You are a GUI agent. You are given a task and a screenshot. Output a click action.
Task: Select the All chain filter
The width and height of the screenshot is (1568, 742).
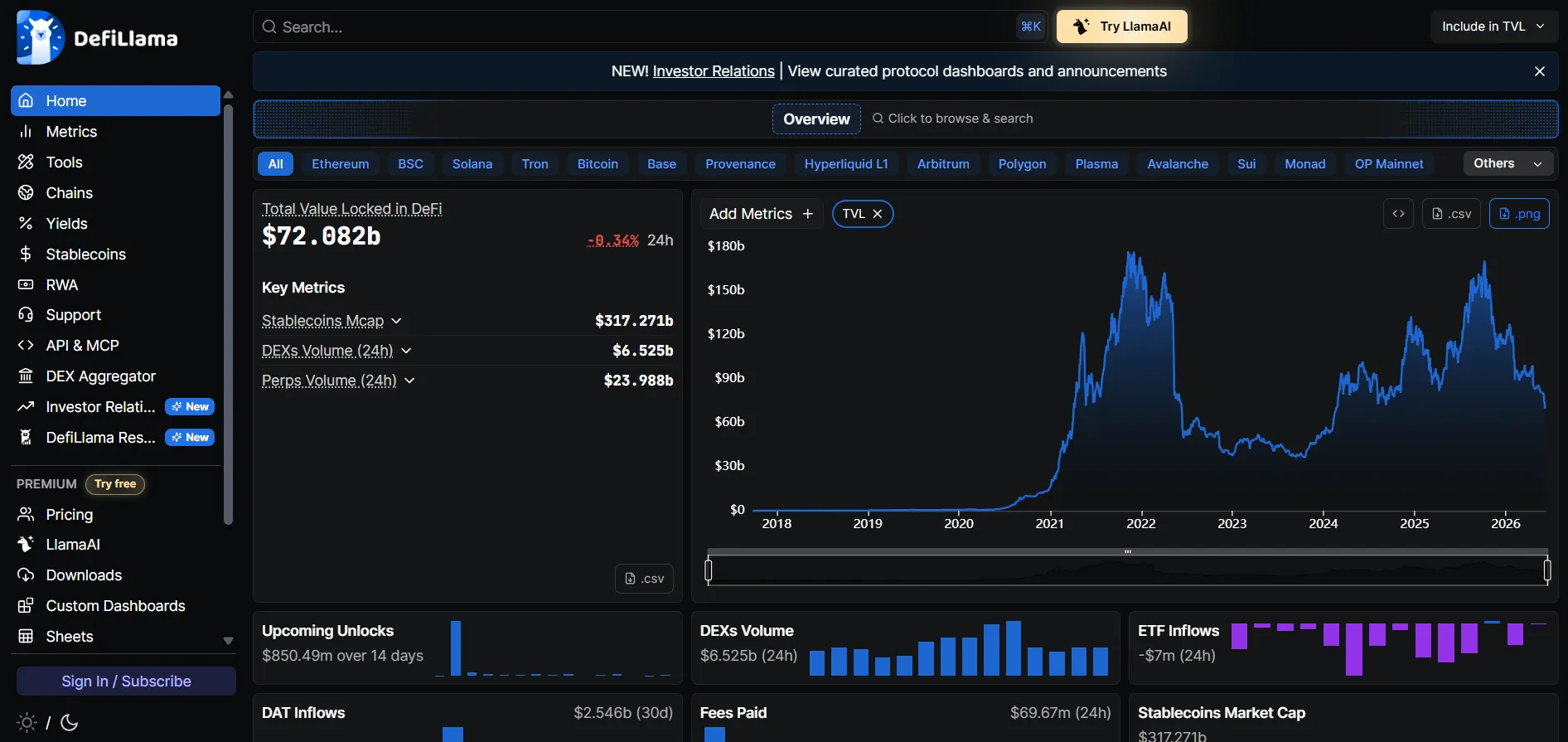[x=276, y=164]
